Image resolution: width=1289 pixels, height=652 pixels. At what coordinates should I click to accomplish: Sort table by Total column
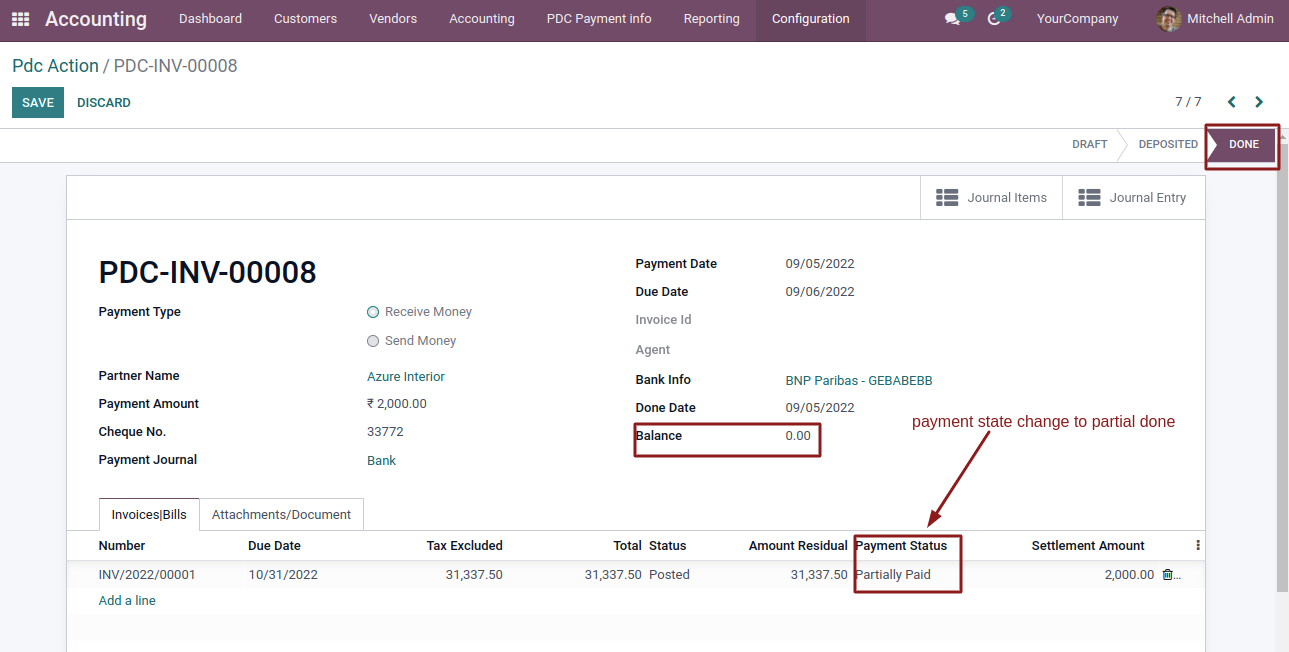tap(627, 546)
